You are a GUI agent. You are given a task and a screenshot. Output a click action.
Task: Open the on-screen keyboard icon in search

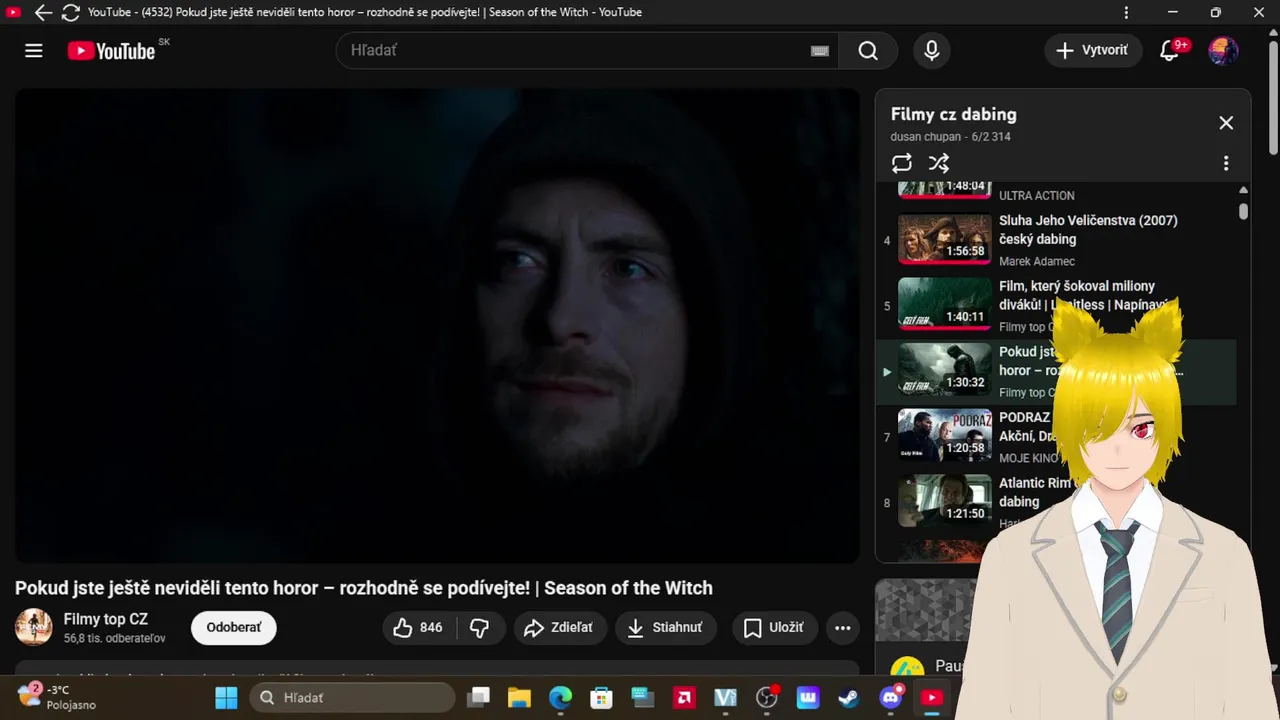pos(820,51)
